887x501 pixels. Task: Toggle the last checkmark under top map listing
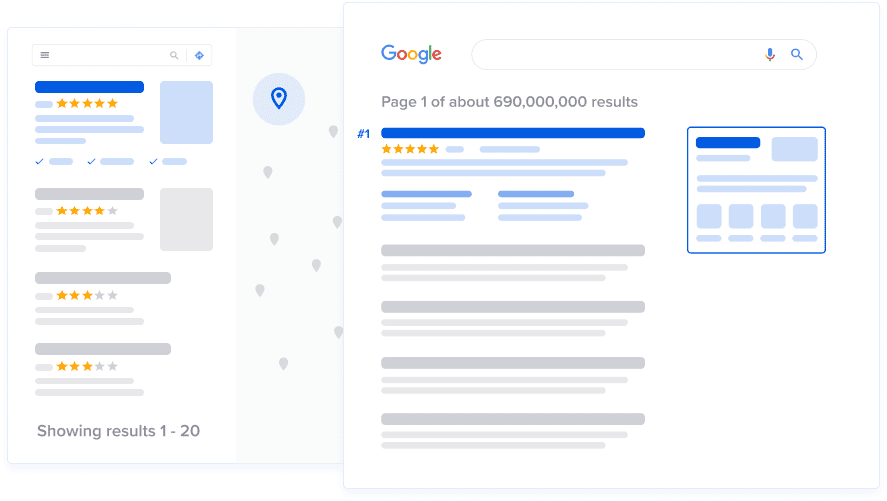coord(154,161)
